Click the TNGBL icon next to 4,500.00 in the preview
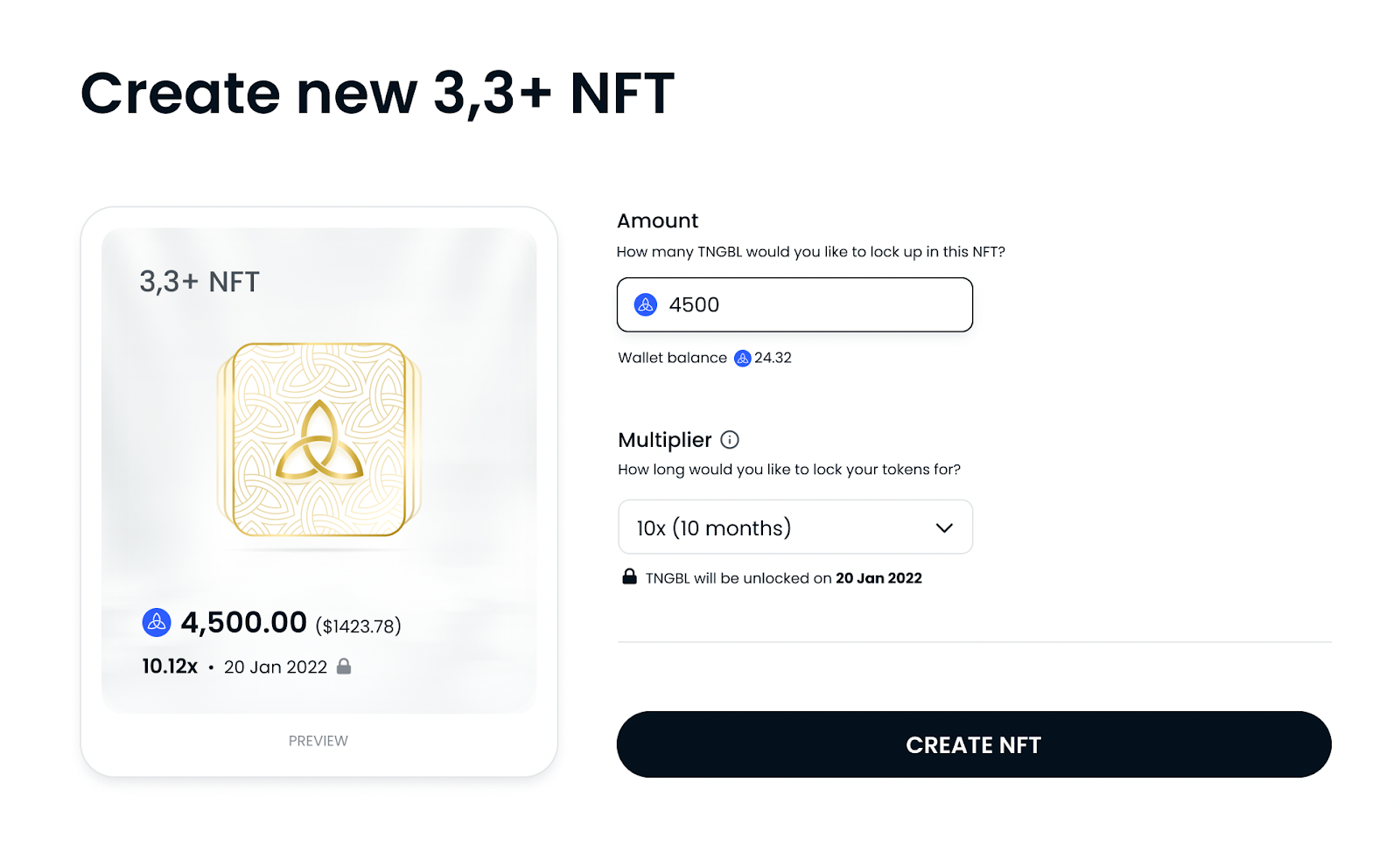The image size is (1400, 859). 157,622
